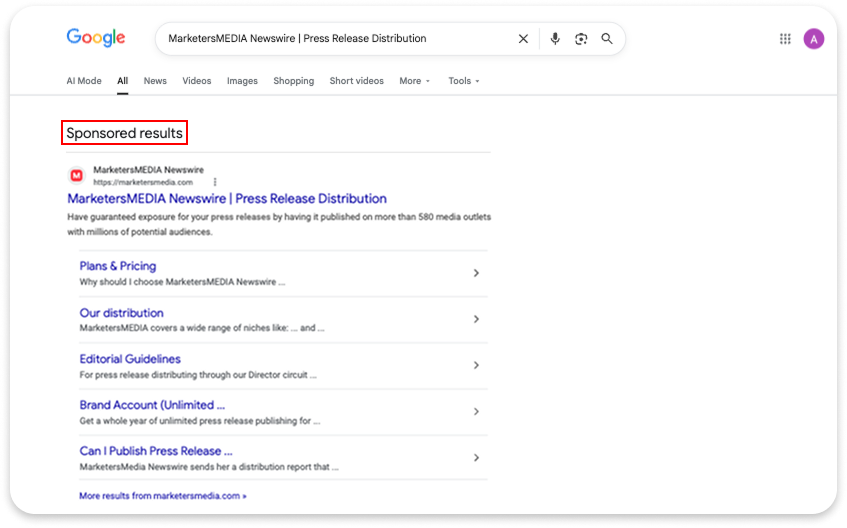Go to the Shopping tab

coord(293,81)
